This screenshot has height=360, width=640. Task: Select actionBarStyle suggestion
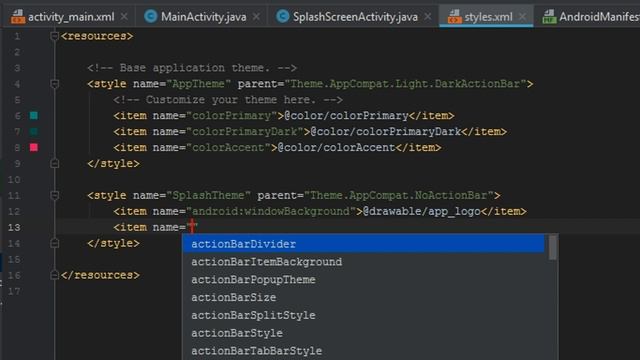pyautogui.click(x=363, y=333)
